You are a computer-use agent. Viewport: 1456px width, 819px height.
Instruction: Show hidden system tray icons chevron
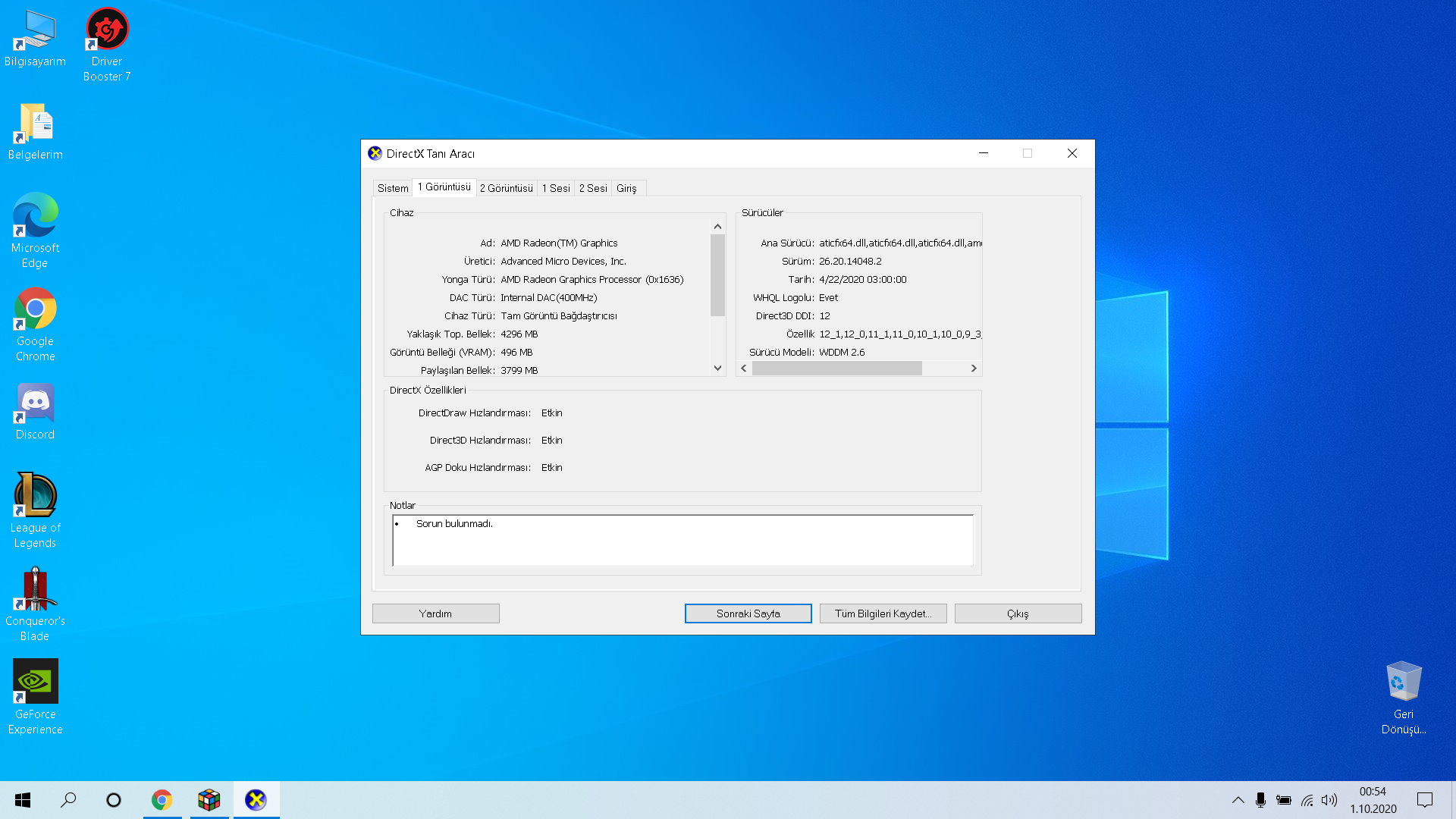click(x=1238, y=800)
